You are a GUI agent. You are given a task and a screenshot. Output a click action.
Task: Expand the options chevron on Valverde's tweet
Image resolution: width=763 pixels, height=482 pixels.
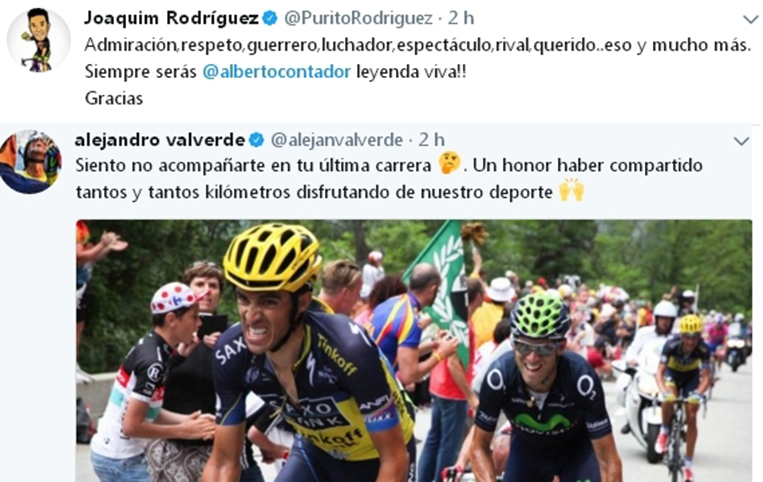[x=741, y=142]
